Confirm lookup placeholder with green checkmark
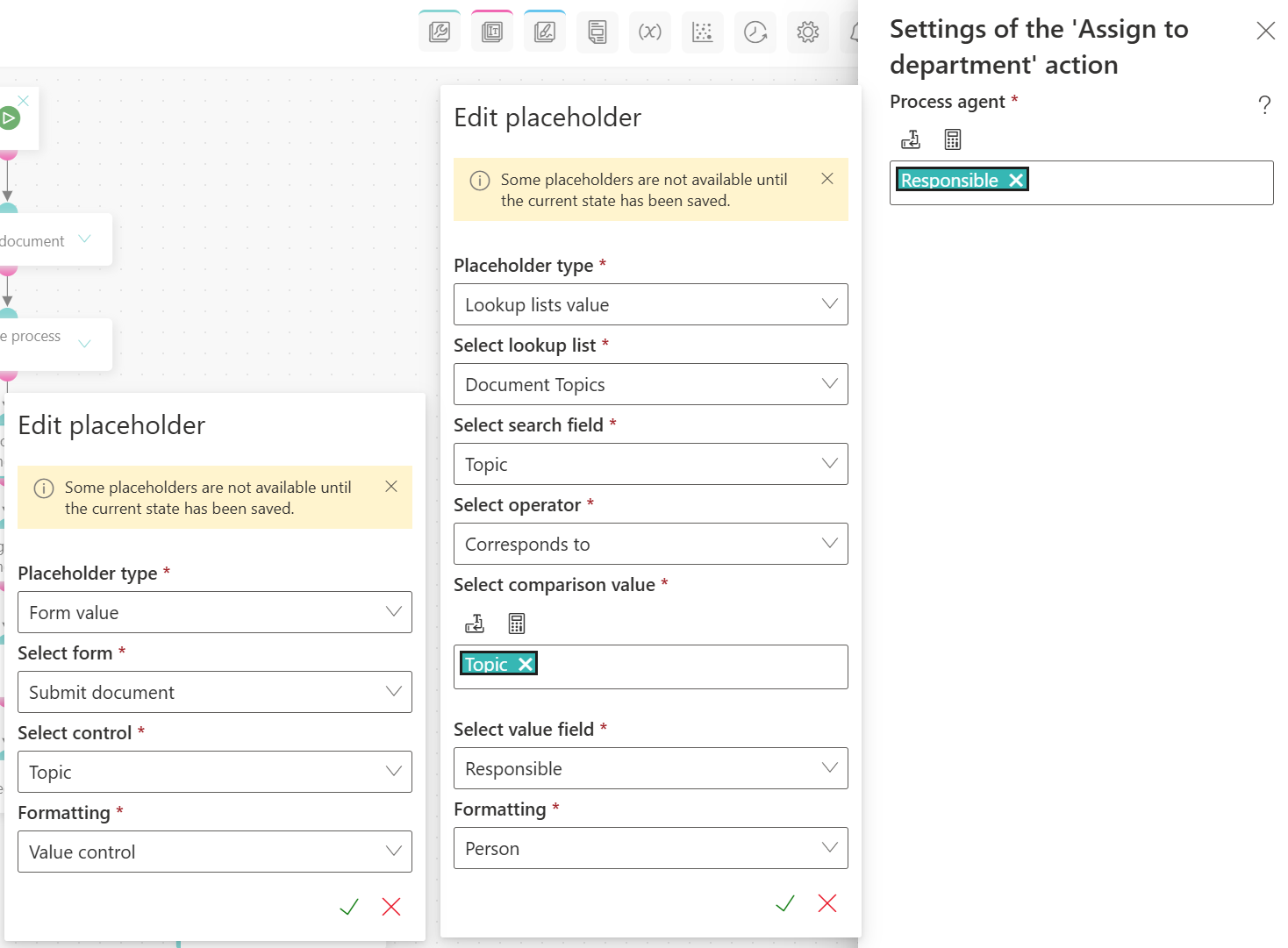 pyautogui.click(x=785, y=903)
